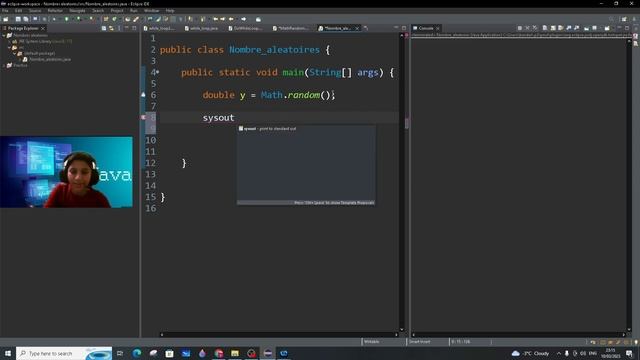Screen dimensions: 640x360
Task: Click the New Java Class toolbar icon
Action: click(115, 19)
